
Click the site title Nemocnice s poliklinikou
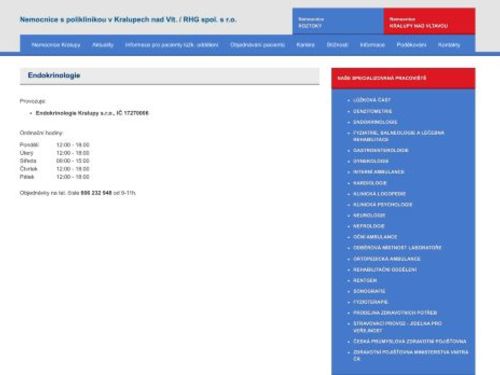128,20
